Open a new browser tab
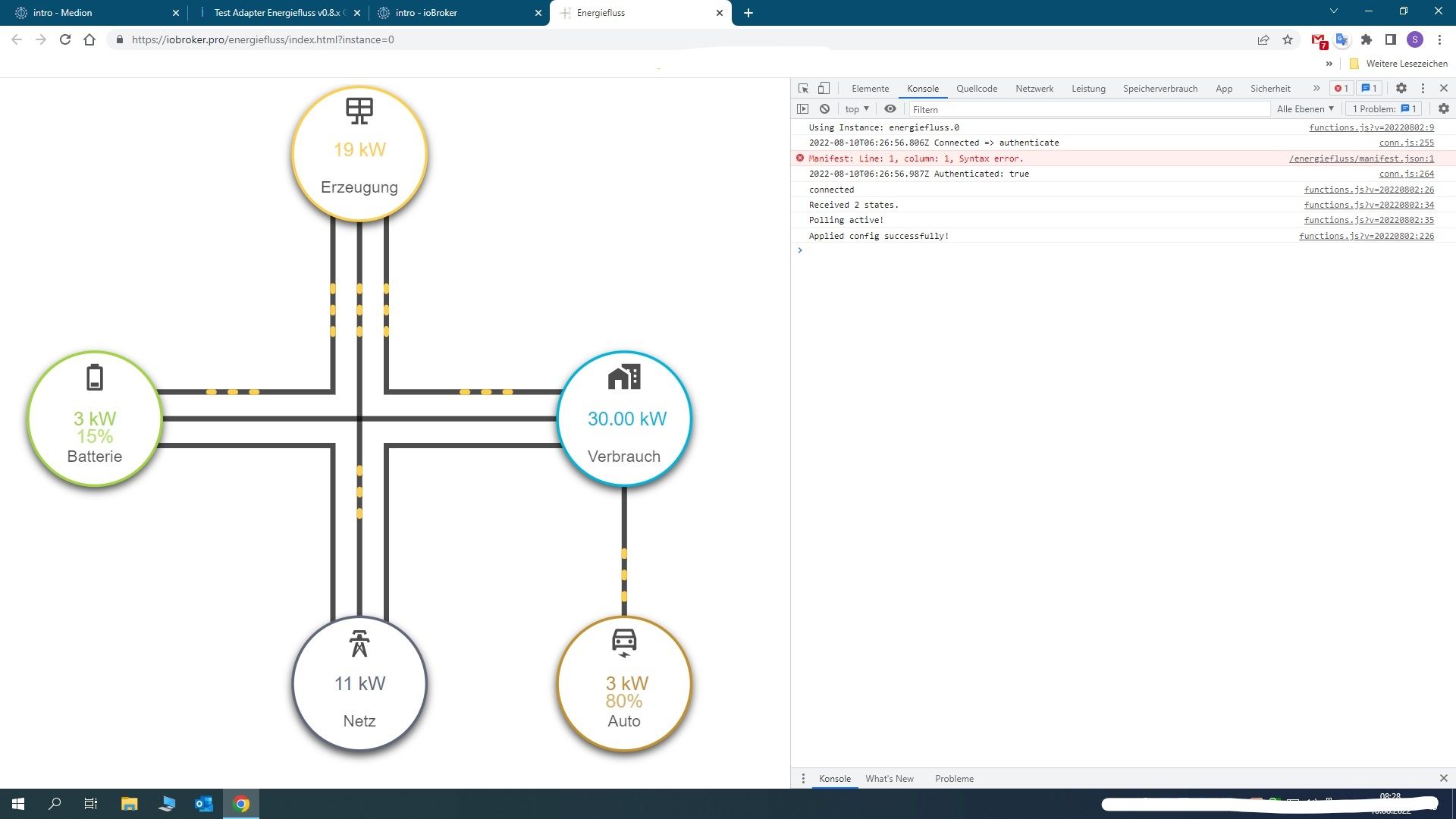The width and height of the screenshot is (1456, 819). pyautogui.click(x=748, y=13)
